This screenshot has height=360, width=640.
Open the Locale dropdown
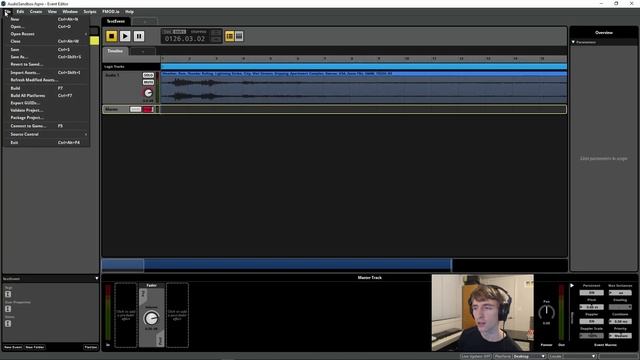click(579, 356)
